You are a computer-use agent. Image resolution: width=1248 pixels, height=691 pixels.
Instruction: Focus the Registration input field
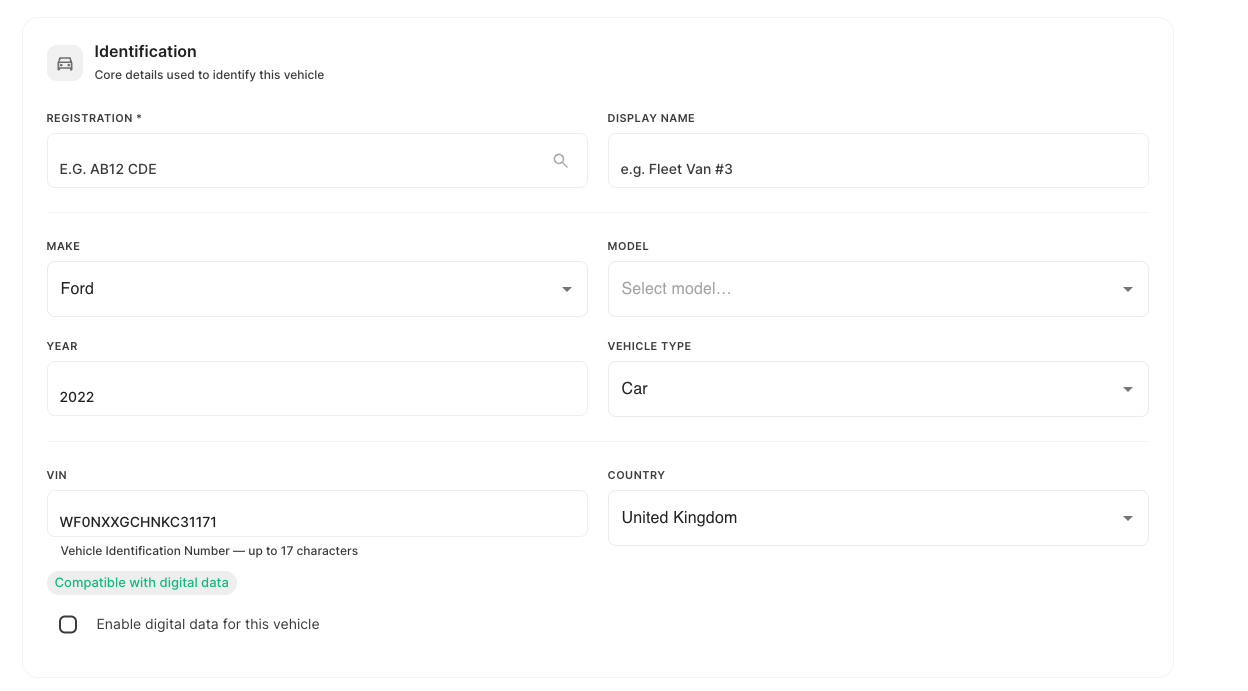[317, 161]
